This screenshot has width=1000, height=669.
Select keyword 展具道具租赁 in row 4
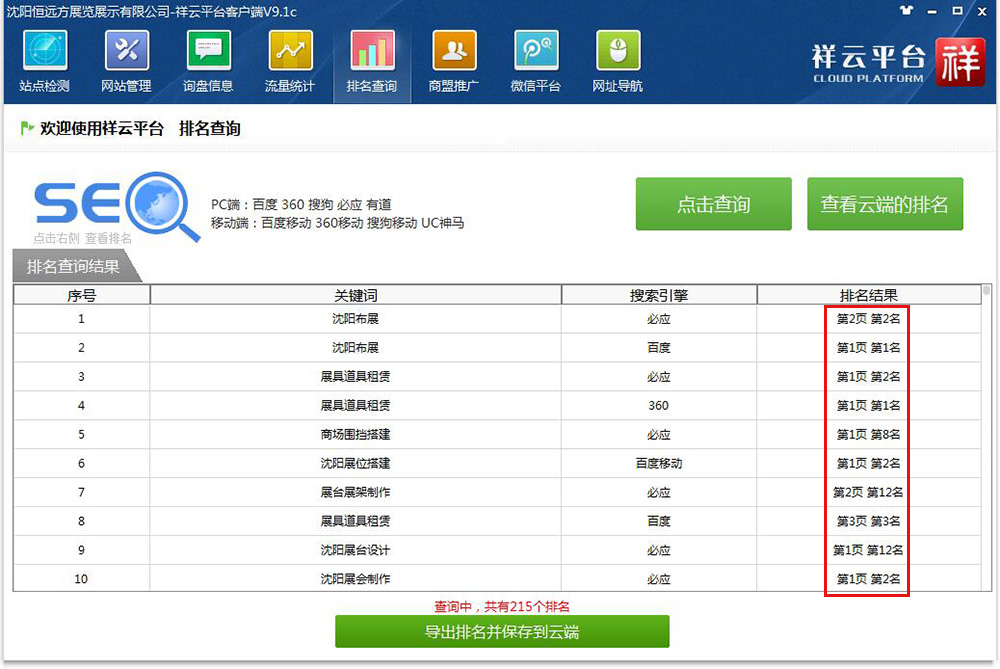(355, 406)
